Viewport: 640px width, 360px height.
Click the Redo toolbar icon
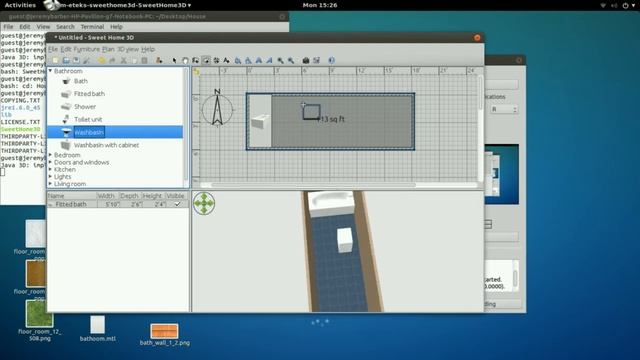(112, 60)
